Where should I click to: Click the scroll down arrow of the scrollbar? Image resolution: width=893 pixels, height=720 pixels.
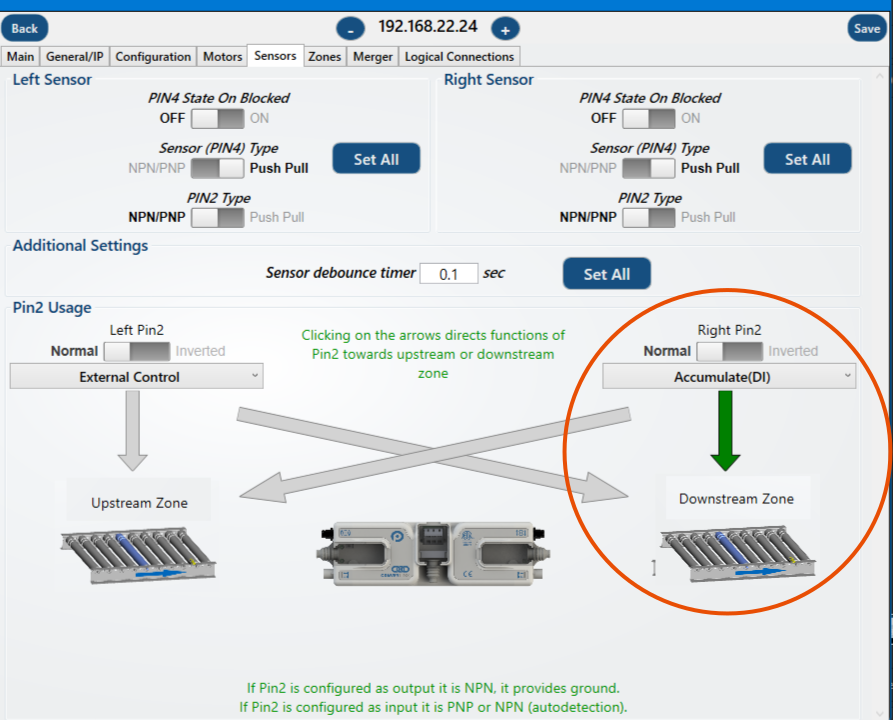pos(879,713)
